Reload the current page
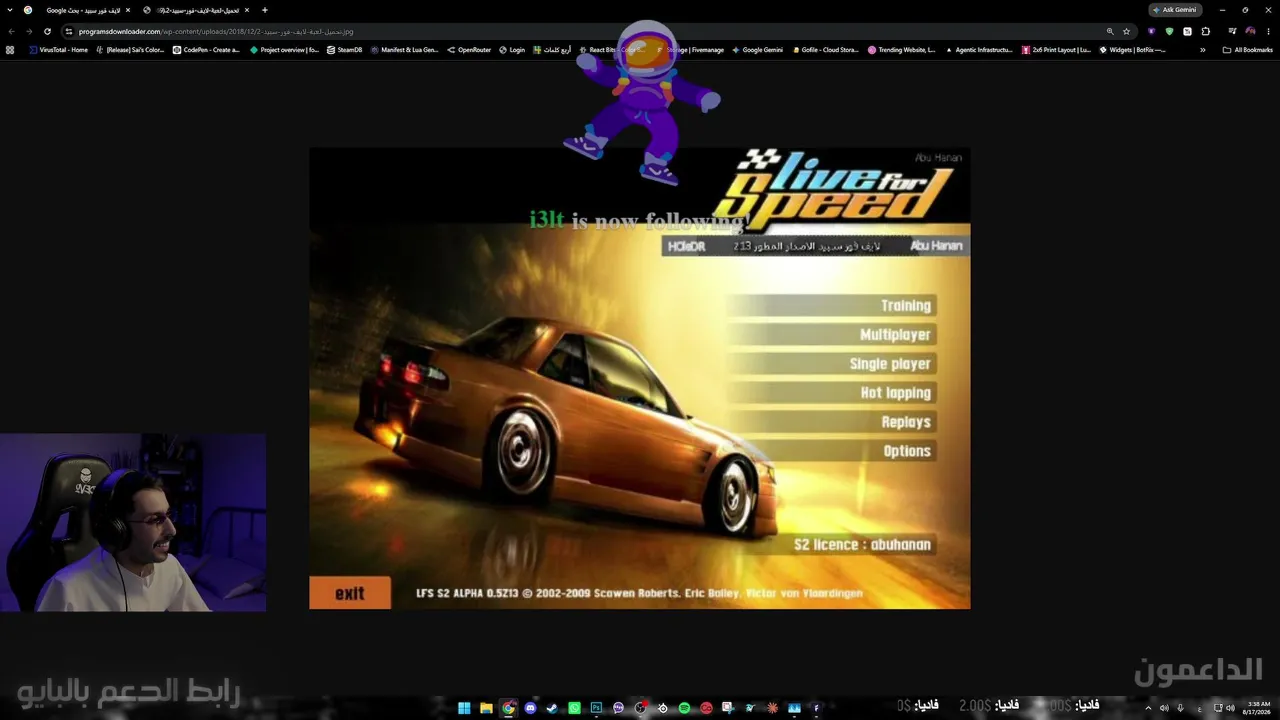1280x720 pixels. 47,31
